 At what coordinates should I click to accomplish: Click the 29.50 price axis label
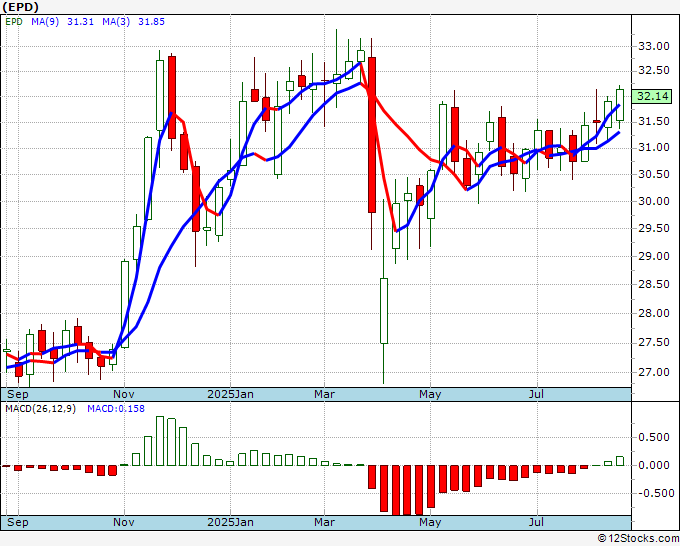click(654, 229)
